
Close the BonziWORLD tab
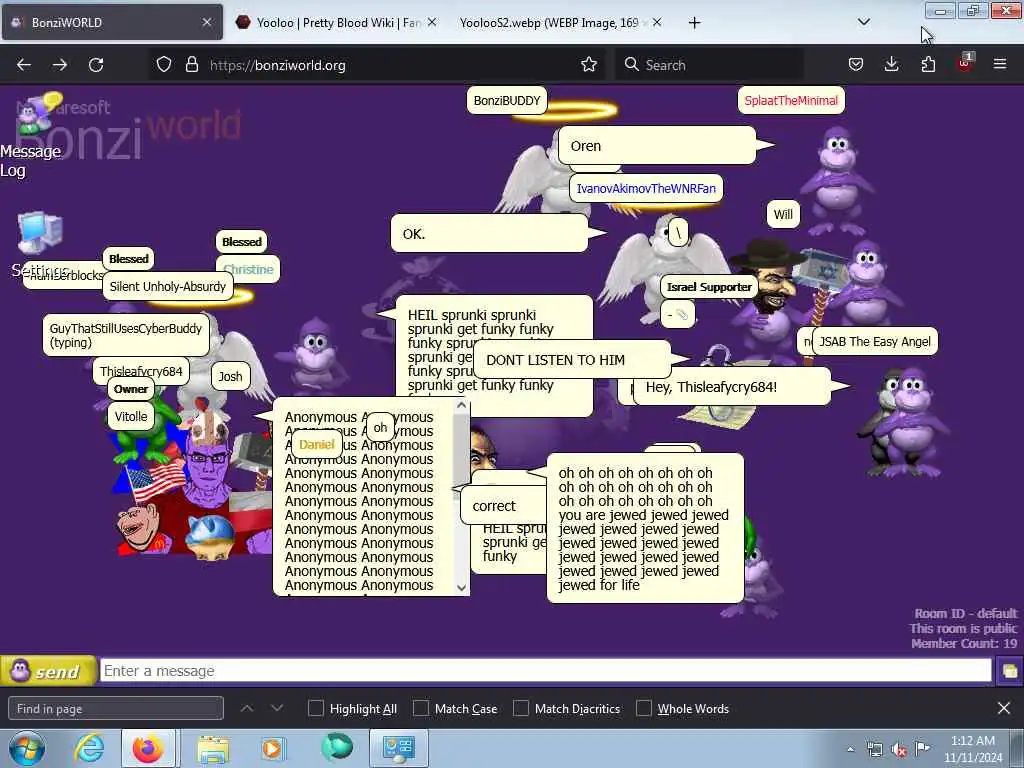click(x=207, y=22)
